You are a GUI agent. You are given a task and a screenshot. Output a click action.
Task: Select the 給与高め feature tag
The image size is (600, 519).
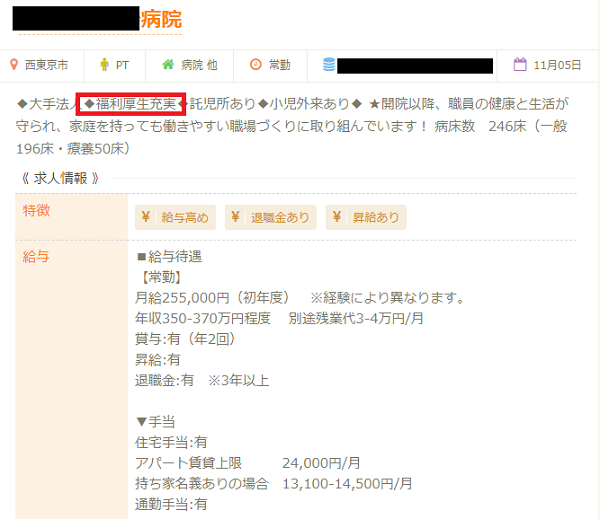175,217
